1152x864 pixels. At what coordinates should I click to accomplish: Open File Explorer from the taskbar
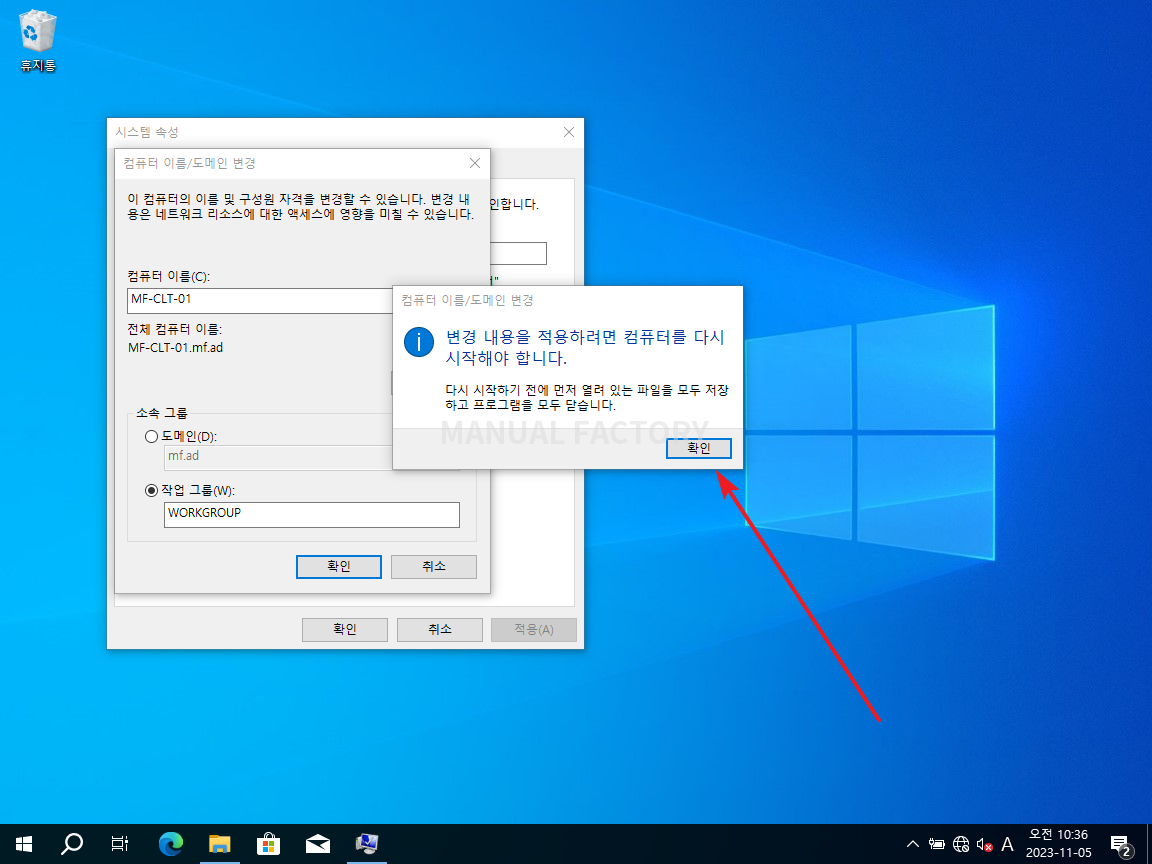tap(220, 844)
